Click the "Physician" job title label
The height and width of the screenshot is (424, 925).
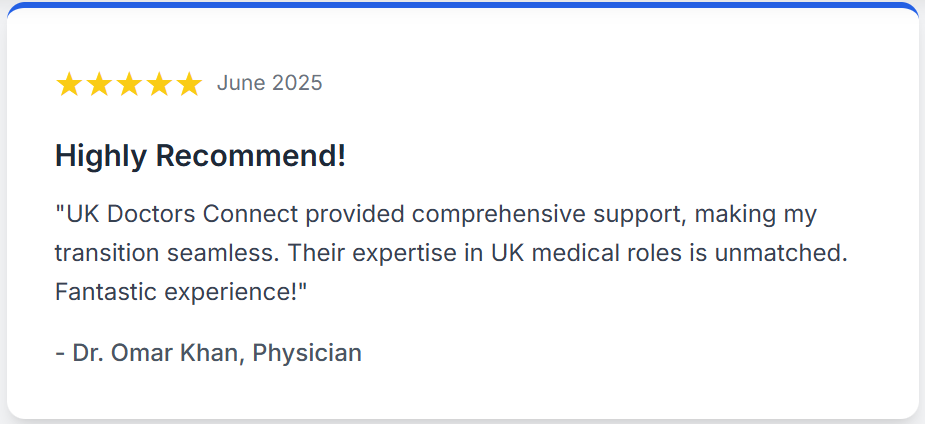pyautogui.click(x=307, y=352)
